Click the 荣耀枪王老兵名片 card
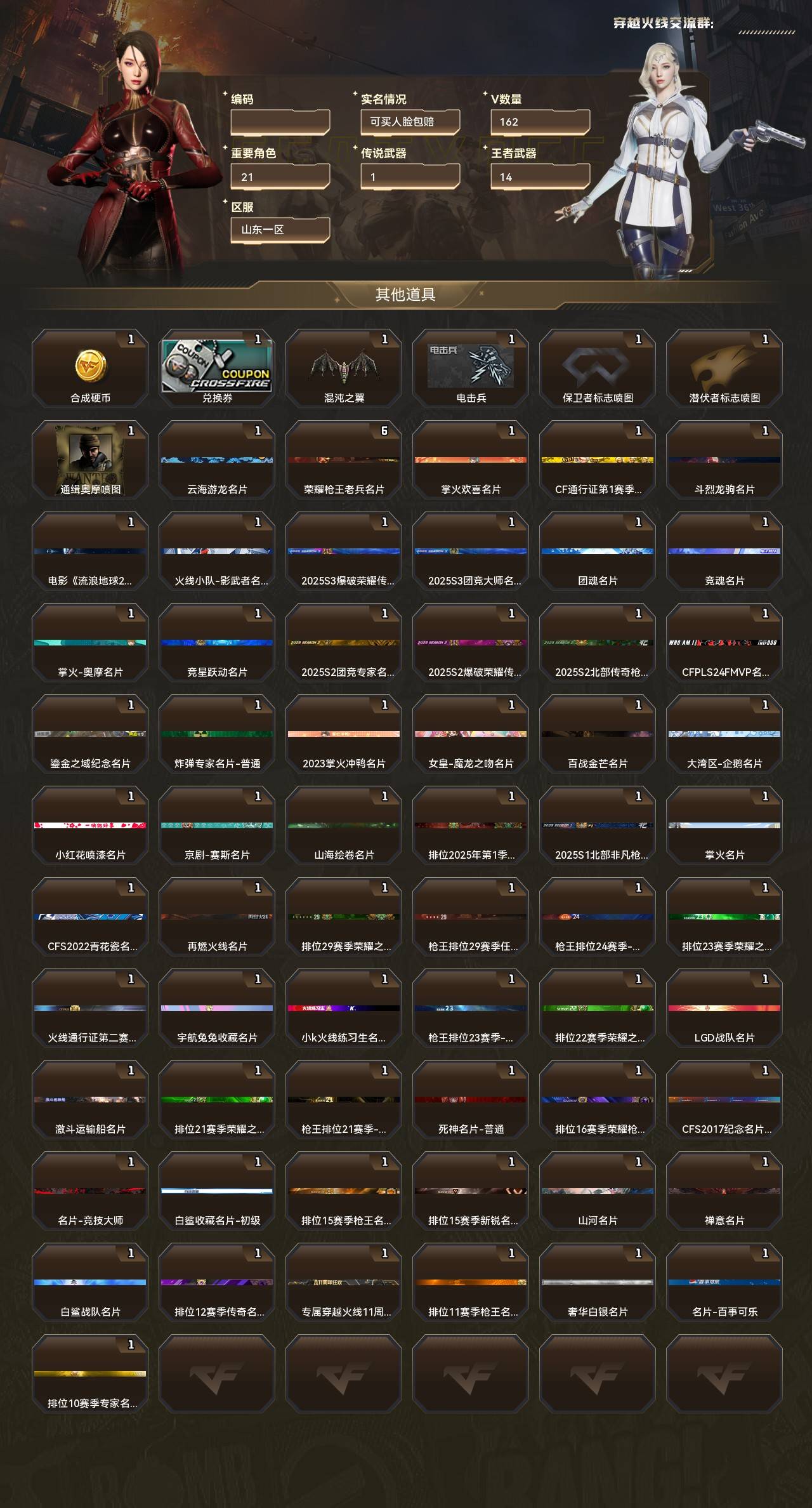The image size is (812, 1508). click(344, 460)
